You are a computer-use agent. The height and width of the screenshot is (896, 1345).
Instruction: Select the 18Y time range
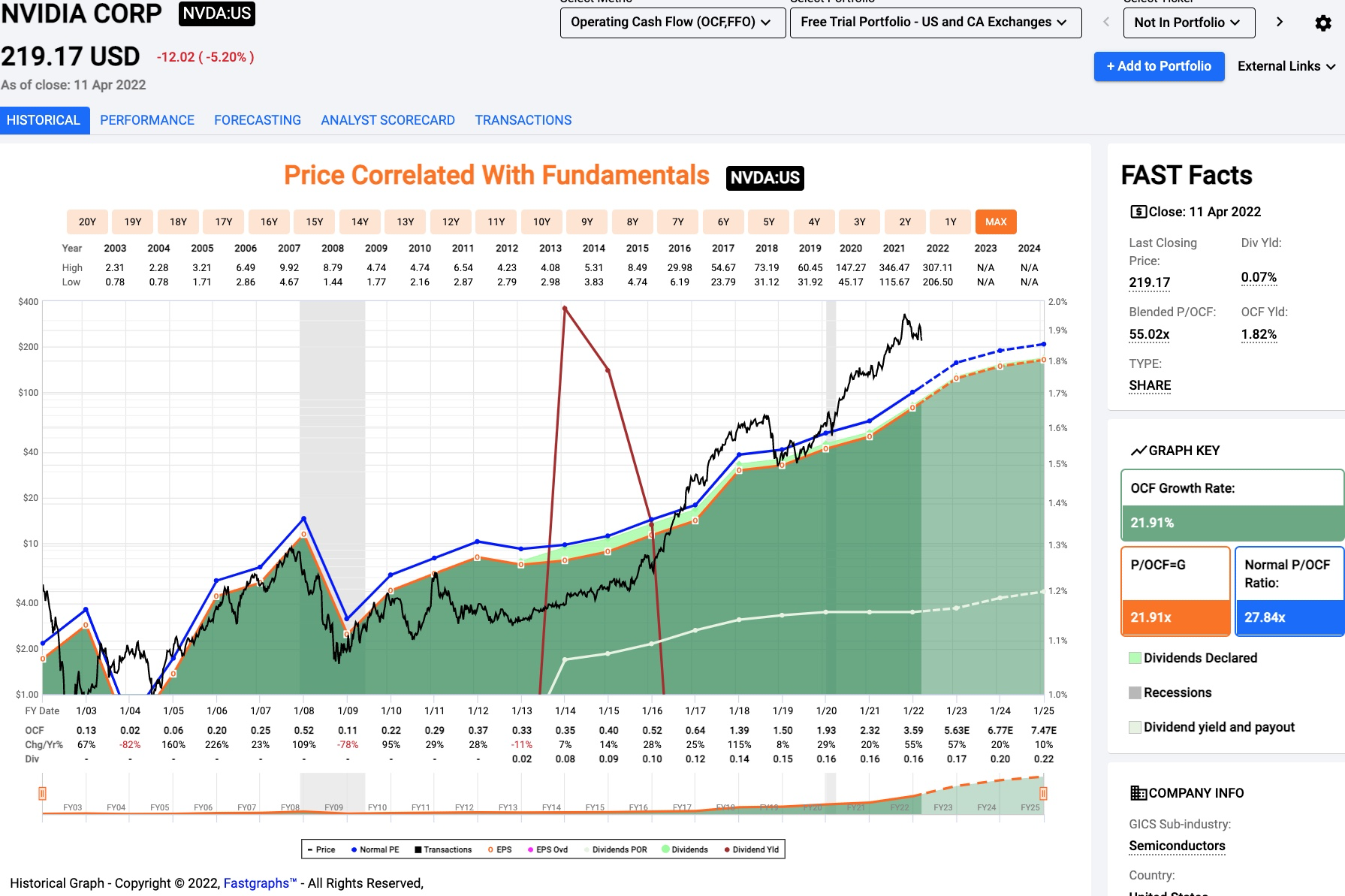tap(178, 222)
